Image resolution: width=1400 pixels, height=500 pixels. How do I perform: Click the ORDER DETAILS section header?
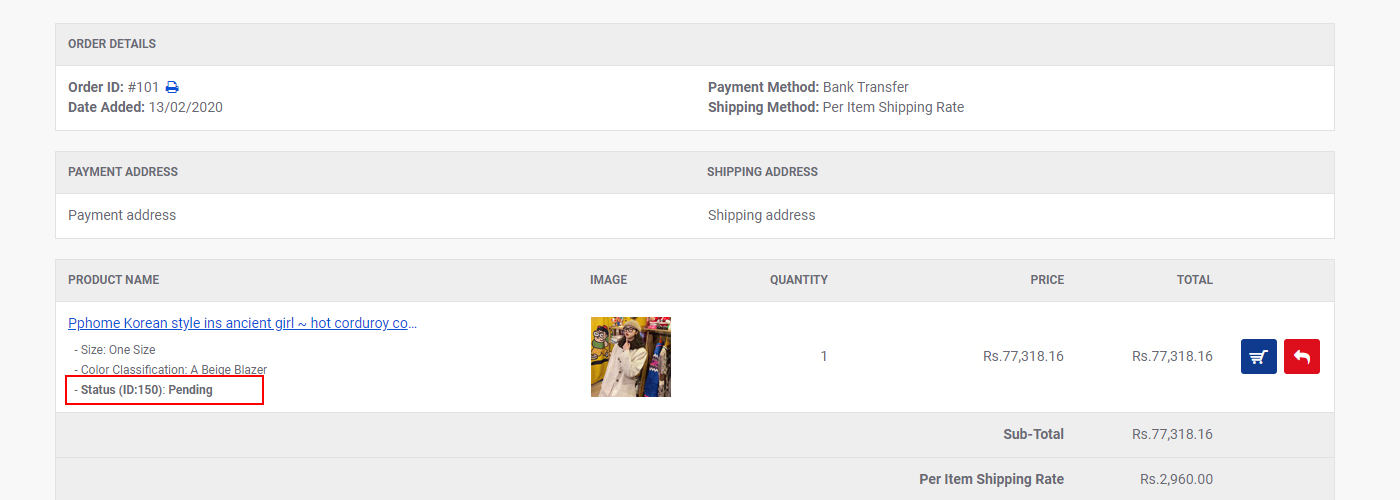coord(112,44)
